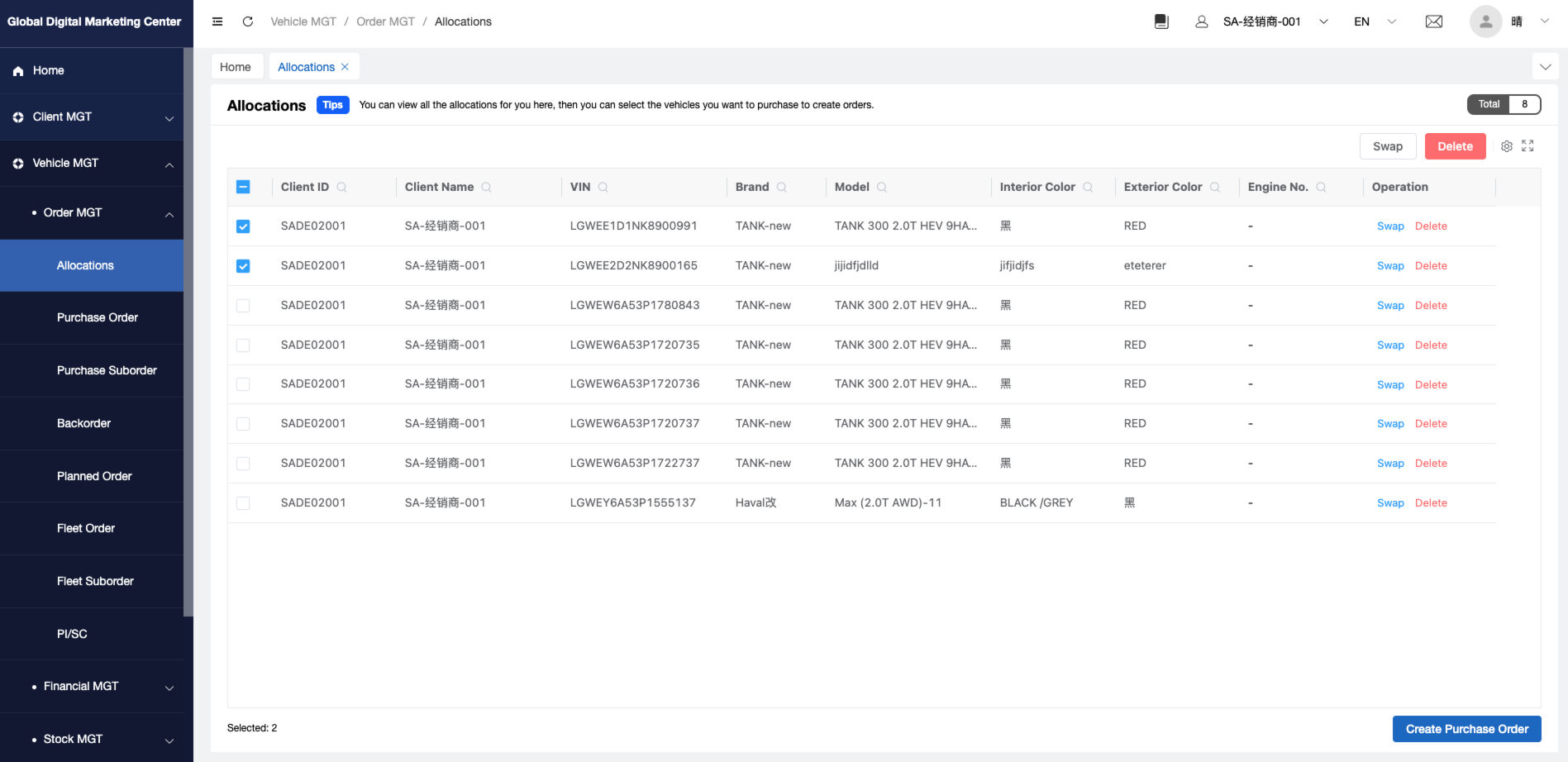The width and height of the screenshot is (1568, 762).
Task: Click the red Delete toolbar button
Action: click(x=1455, y=146)
